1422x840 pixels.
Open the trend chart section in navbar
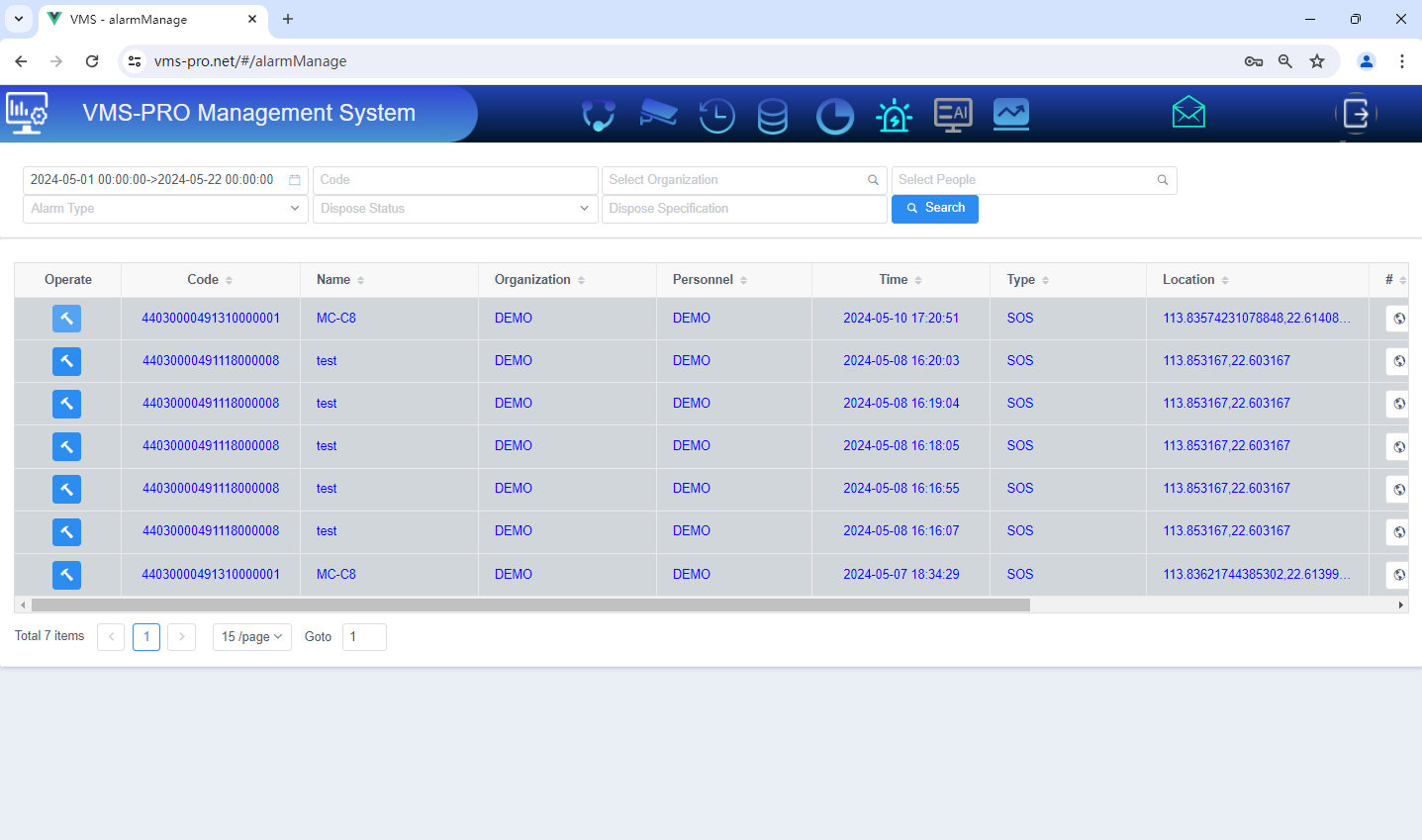click(1010, 114)
